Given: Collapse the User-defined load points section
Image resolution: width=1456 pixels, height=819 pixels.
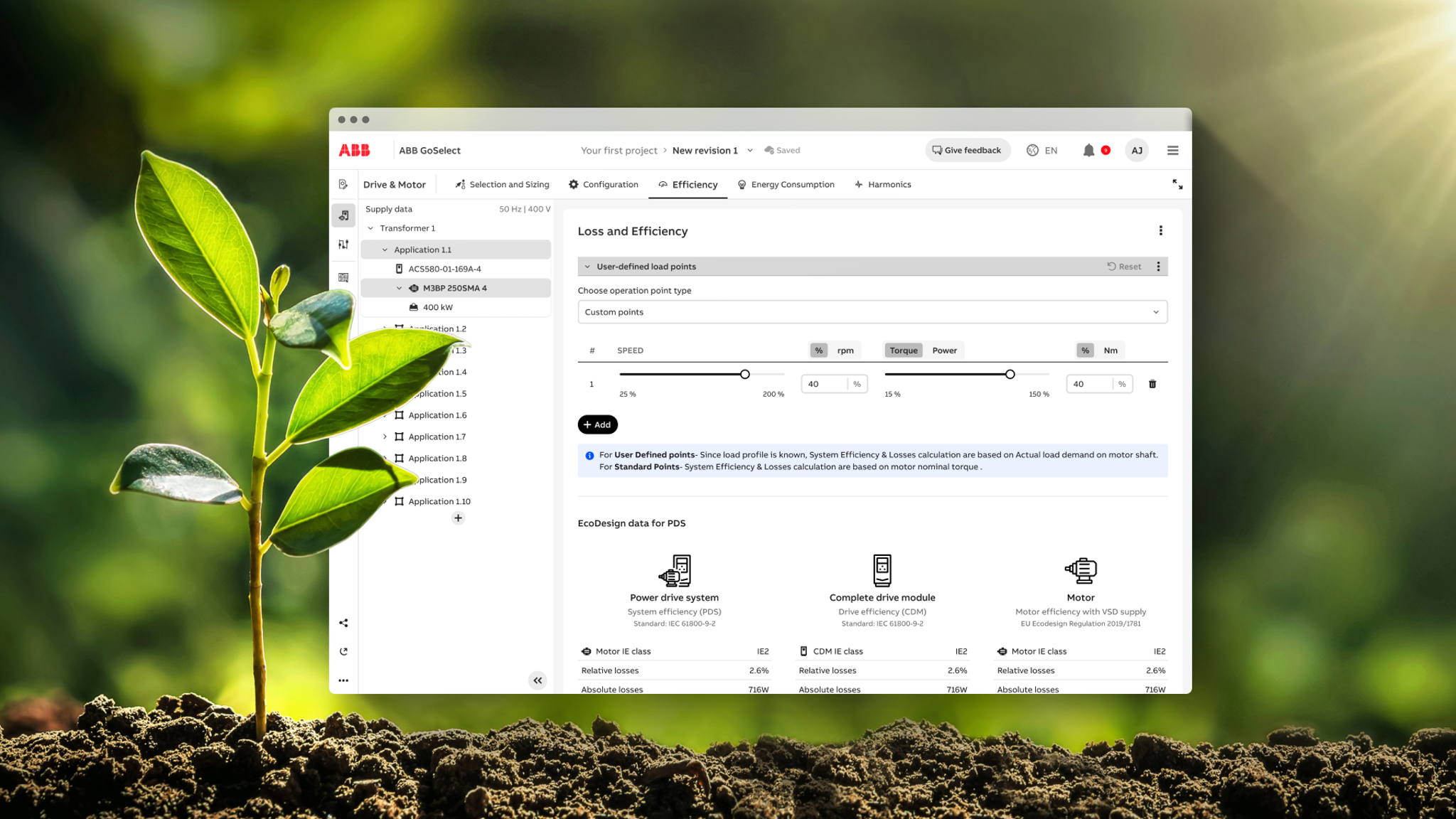Looking at the screenshot, I should 587,266.
